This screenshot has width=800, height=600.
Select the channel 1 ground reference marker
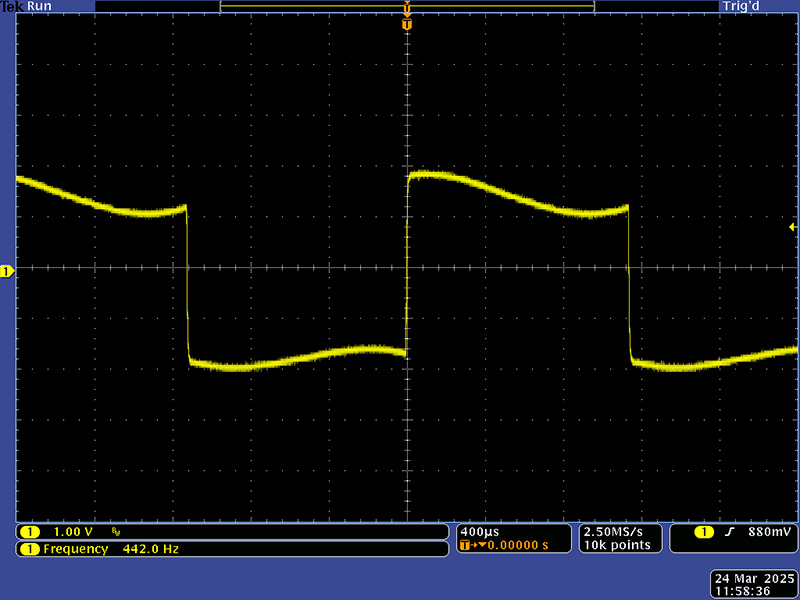tap(6, 272)
